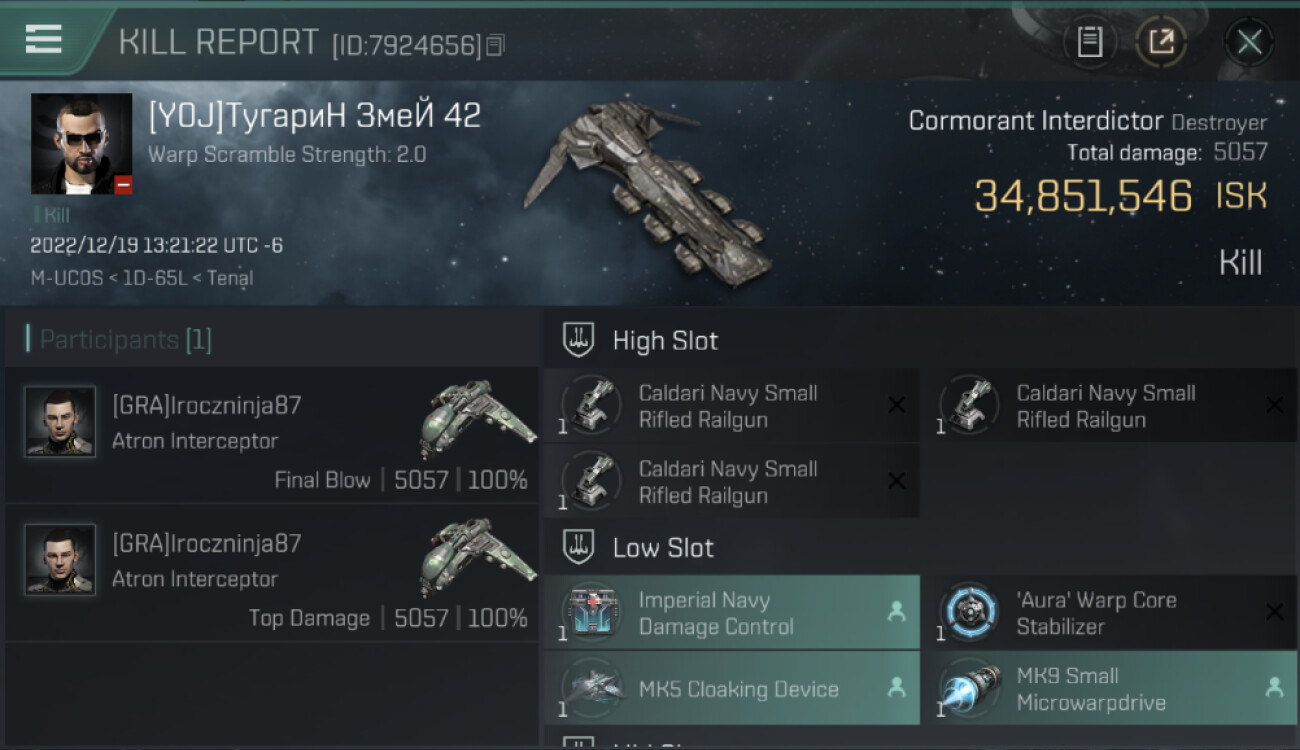1300x750 pixels.
Task: Collapse the Low Slot section
Action: [638, 548]
